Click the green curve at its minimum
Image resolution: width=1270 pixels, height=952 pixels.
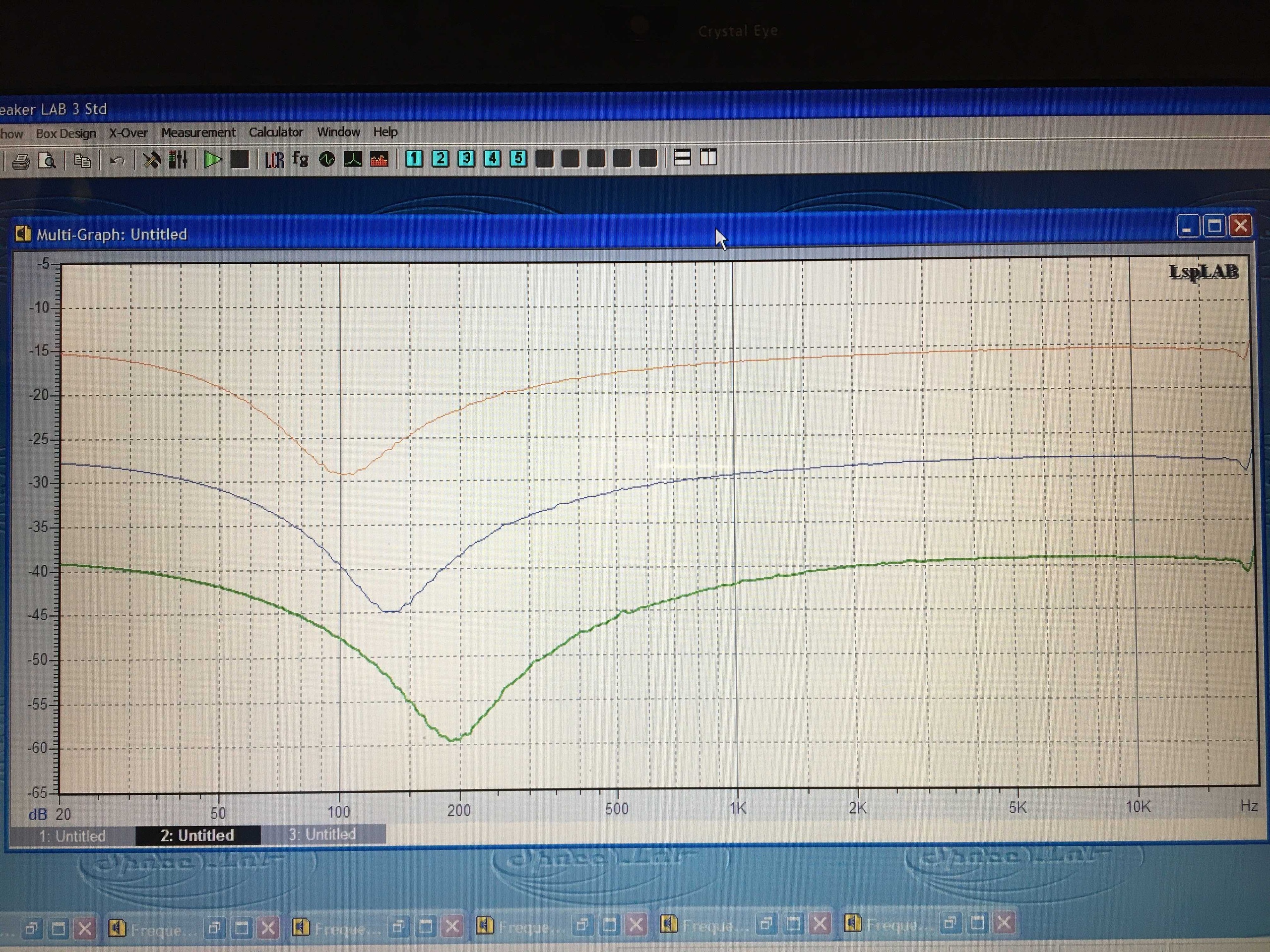click(x=453, y=739)
